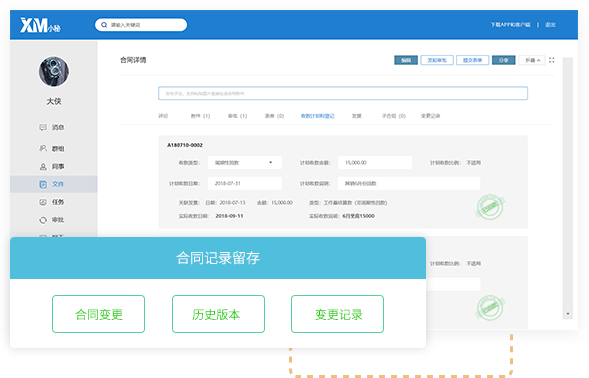Click the 提交表单 button
This screenshot has width=589, height=378.
(472, 60)
